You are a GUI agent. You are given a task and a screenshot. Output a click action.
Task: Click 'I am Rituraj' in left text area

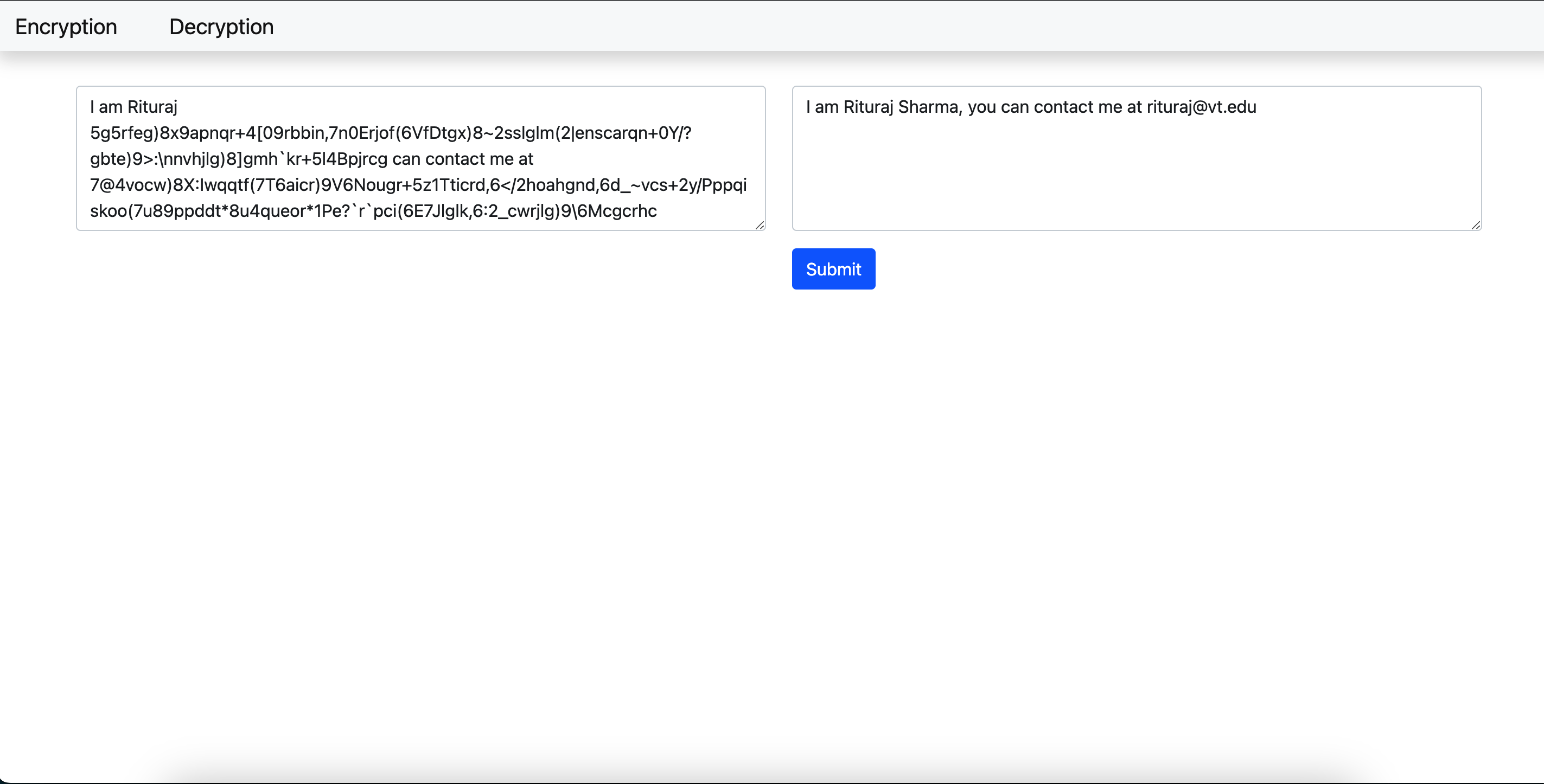coord(133,107)
